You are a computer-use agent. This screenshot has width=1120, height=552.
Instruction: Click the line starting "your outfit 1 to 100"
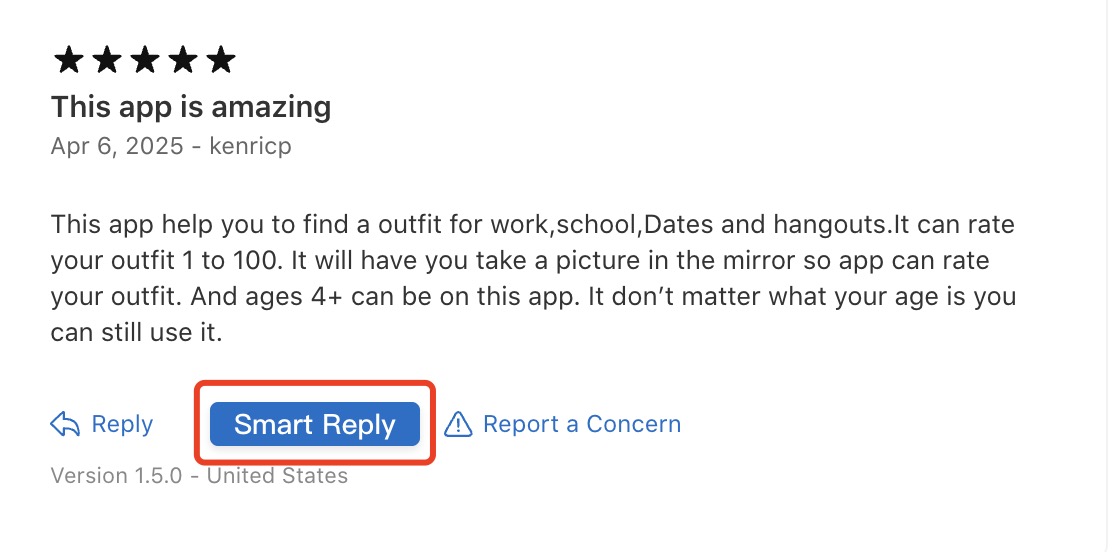[x=518, y=260]
